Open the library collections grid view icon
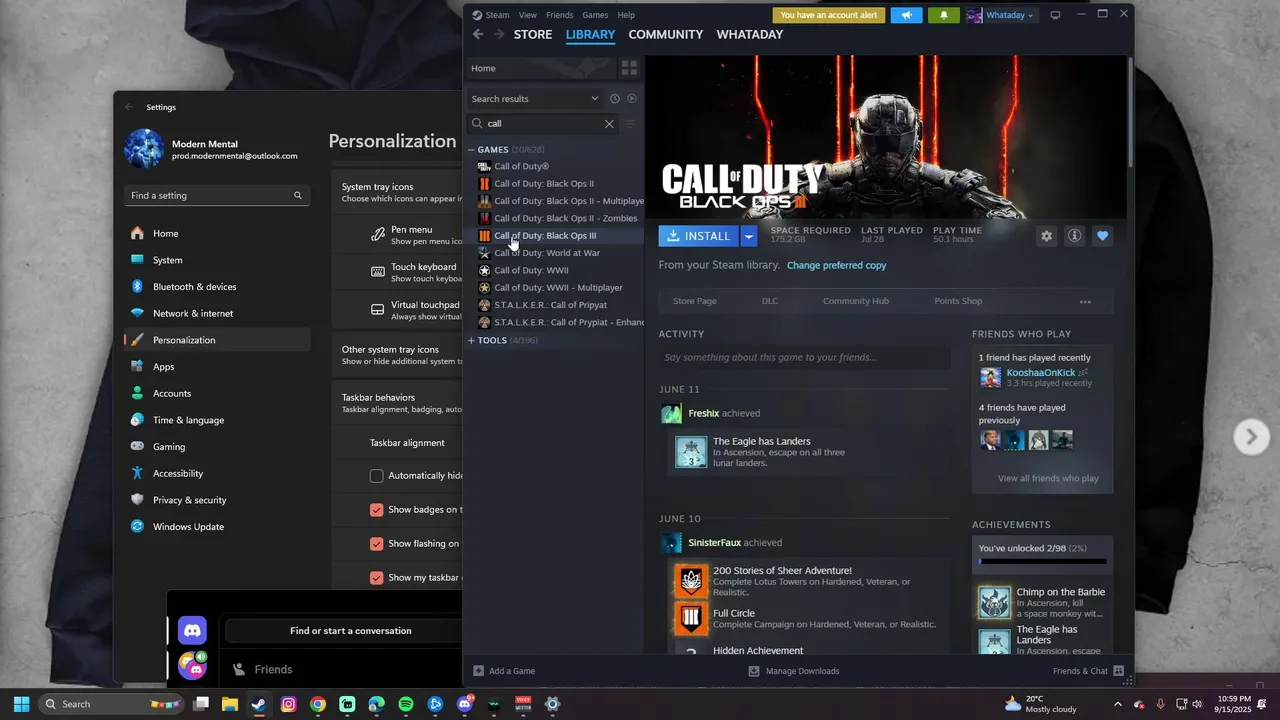Image resolution: width=1280 pixels, height=720 pixels. tap(629, 68)
